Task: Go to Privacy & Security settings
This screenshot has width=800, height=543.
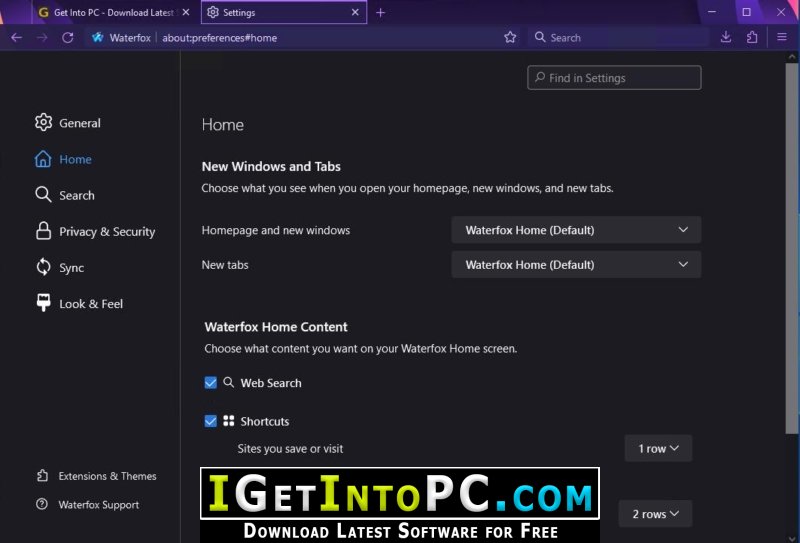Action: [x=106, y=232]
